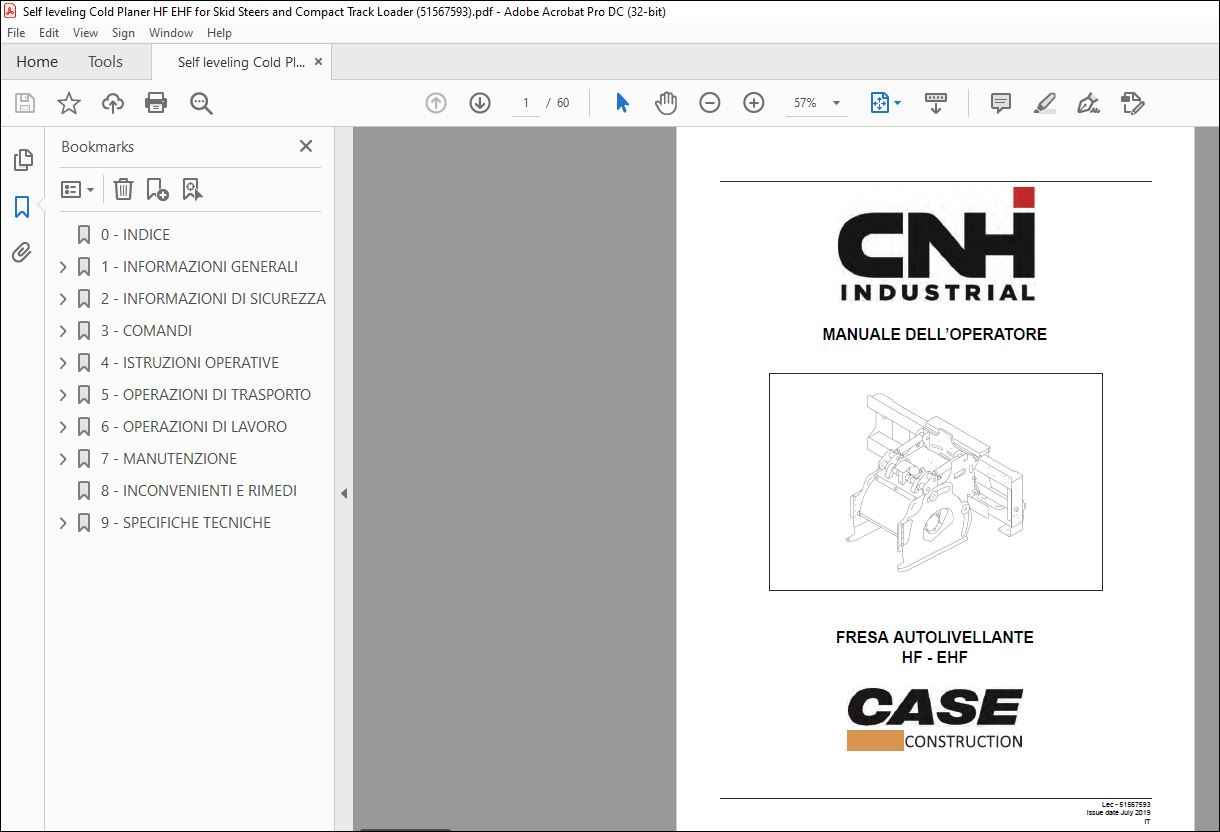Viewport: 1220px width, 832px height.
Task: Open the Edit menu
Action: coord(49,33)
